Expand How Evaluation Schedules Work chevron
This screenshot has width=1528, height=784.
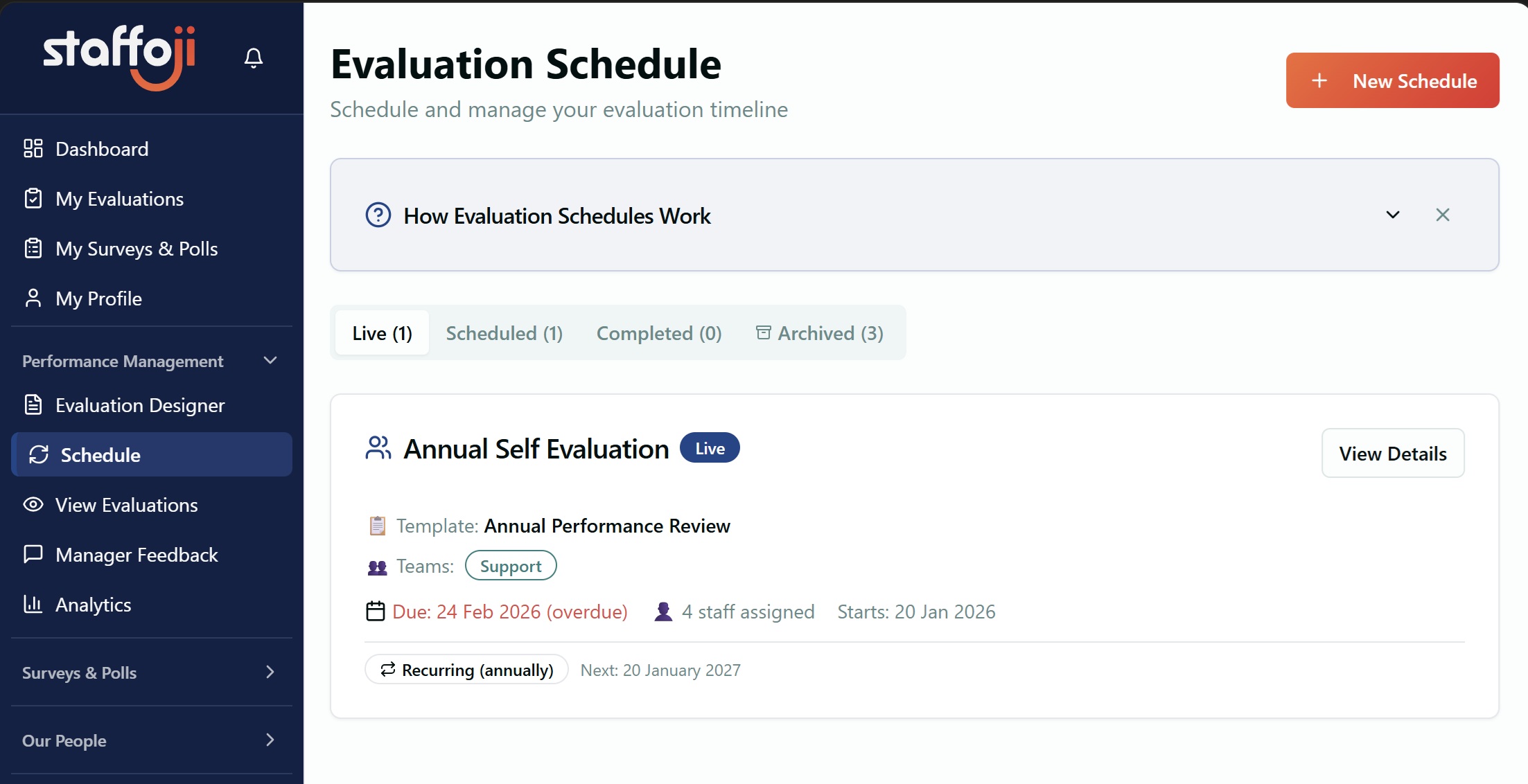click(x=1393, y=215)
